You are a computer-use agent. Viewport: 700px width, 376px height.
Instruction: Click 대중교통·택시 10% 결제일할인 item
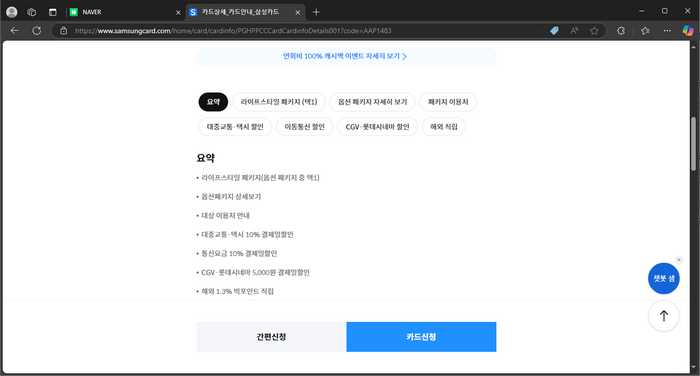[x=247, y=234]
